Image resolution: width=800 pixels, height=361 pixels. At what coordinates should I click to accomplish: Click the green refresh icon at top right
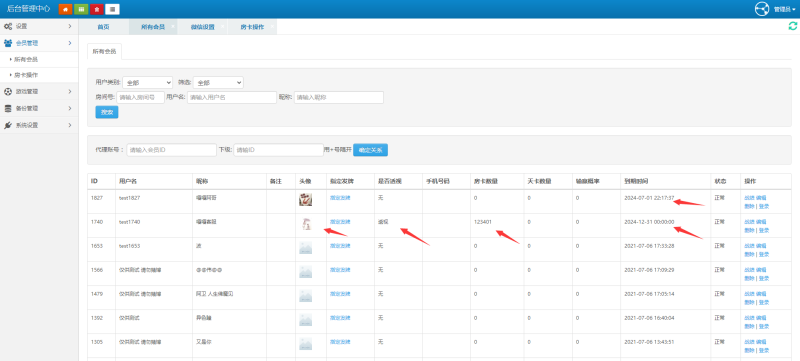792,26
